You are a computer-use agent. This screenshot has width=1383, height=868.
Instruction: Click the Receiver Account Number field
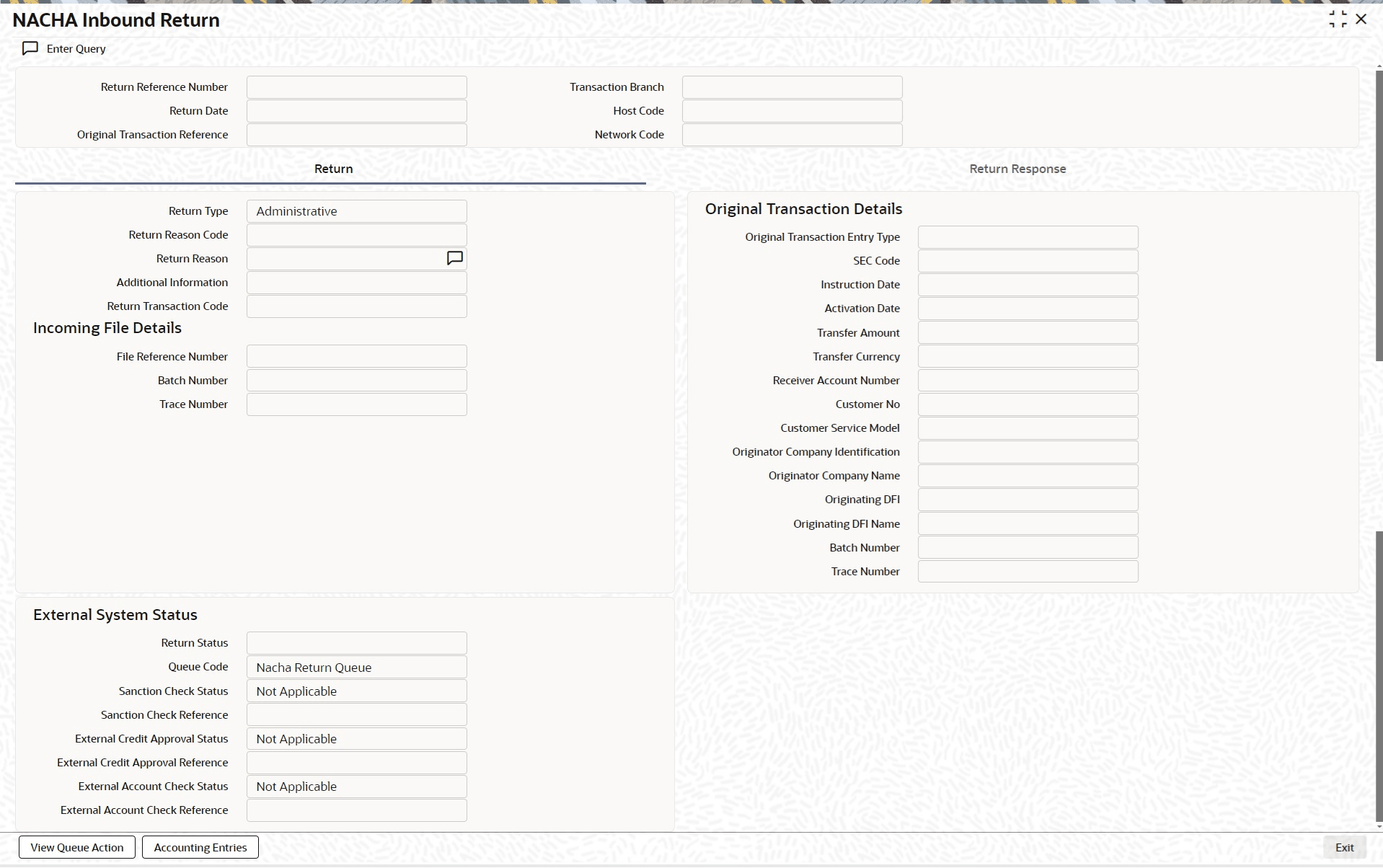(1028, 381)
